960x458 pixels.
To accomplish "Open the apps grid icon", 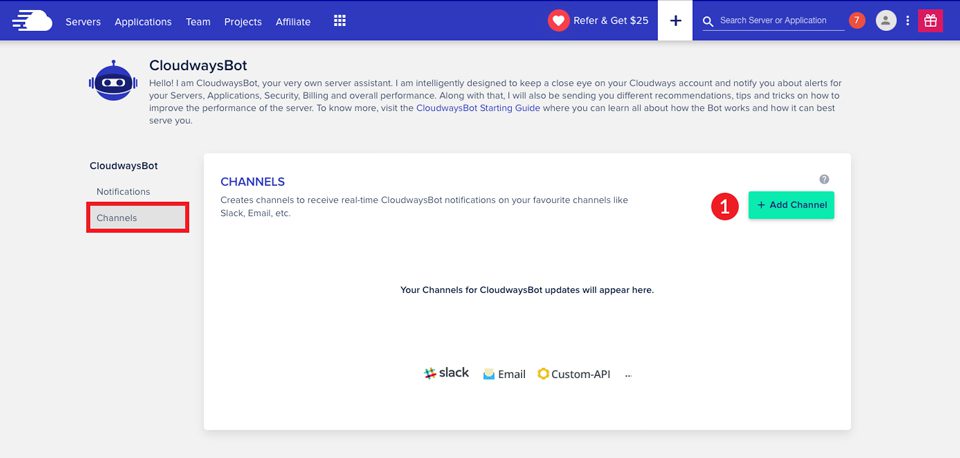I will [340, 21].
